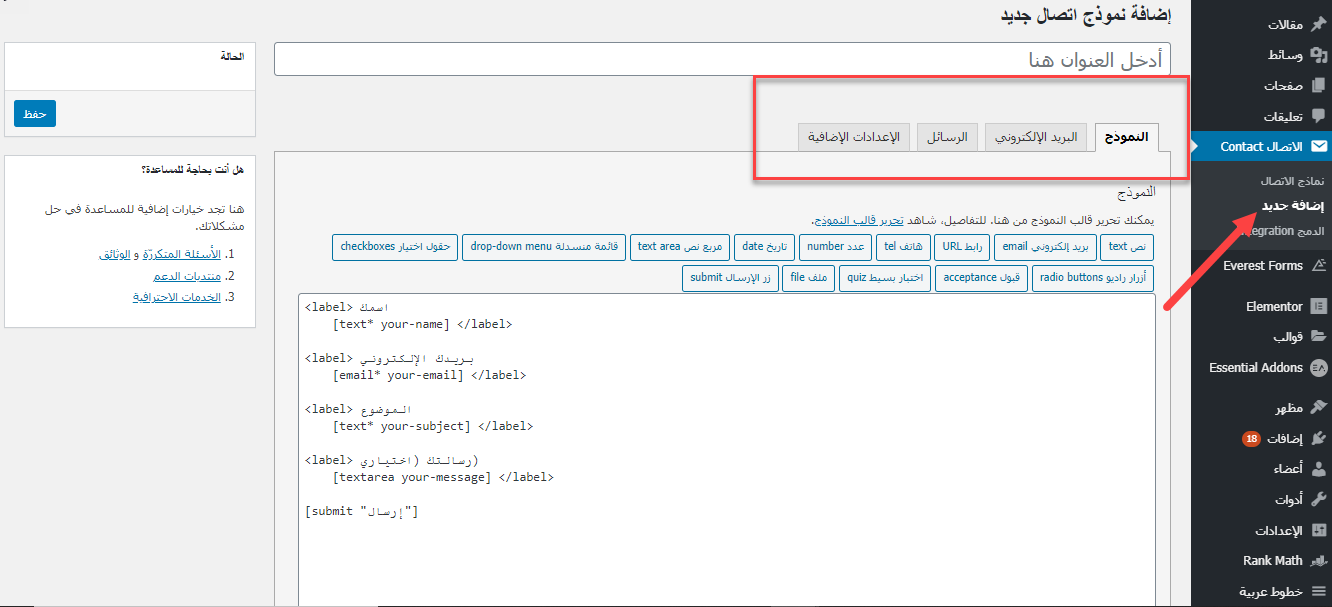The image size is (1332, 607).
Task: Open the الوثائق (Docs) help link
Action: click(x=116, y=254)
